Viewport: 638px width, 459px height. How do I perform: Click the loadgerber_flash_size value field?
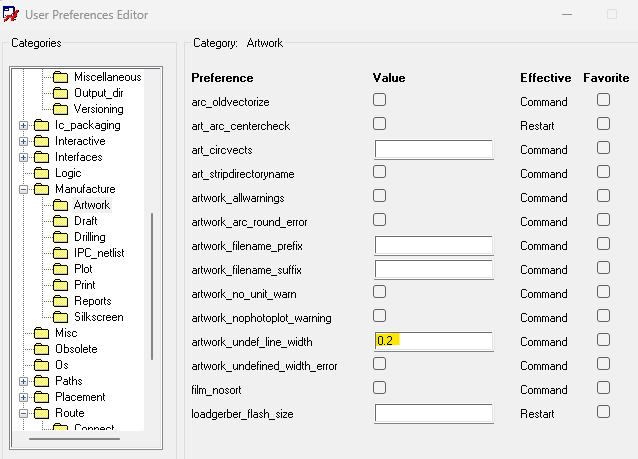[x=434, y=413]
